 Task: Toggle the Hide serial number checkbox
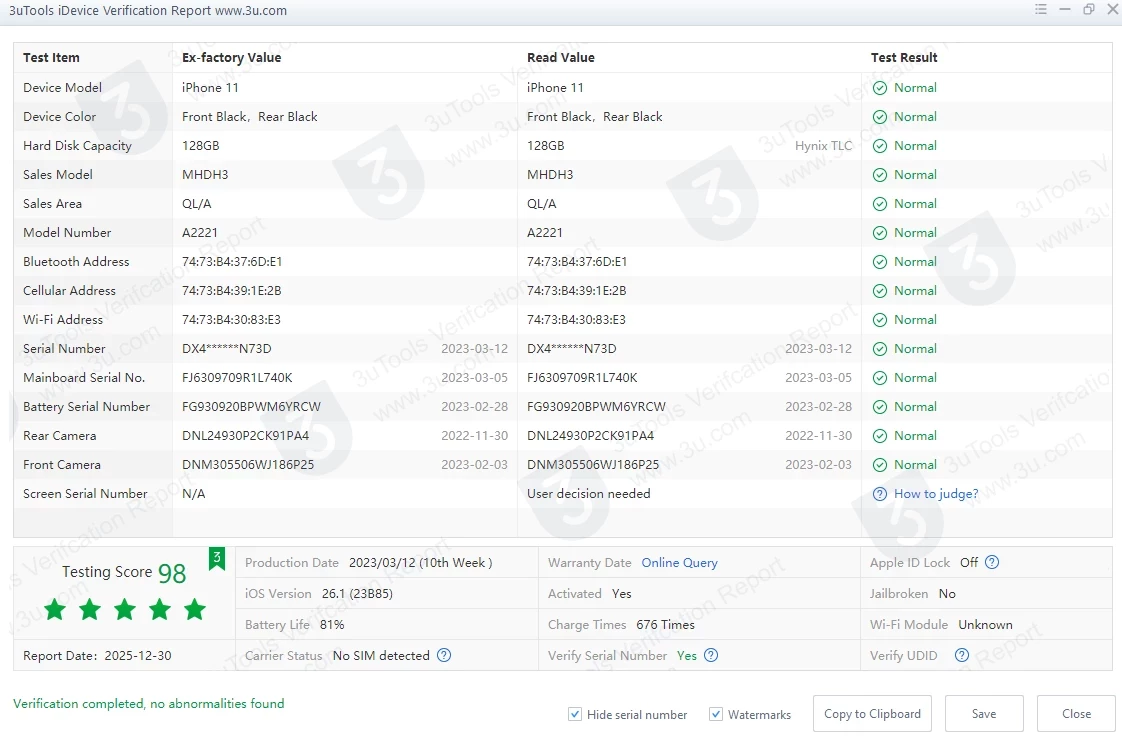click(575, 714)
